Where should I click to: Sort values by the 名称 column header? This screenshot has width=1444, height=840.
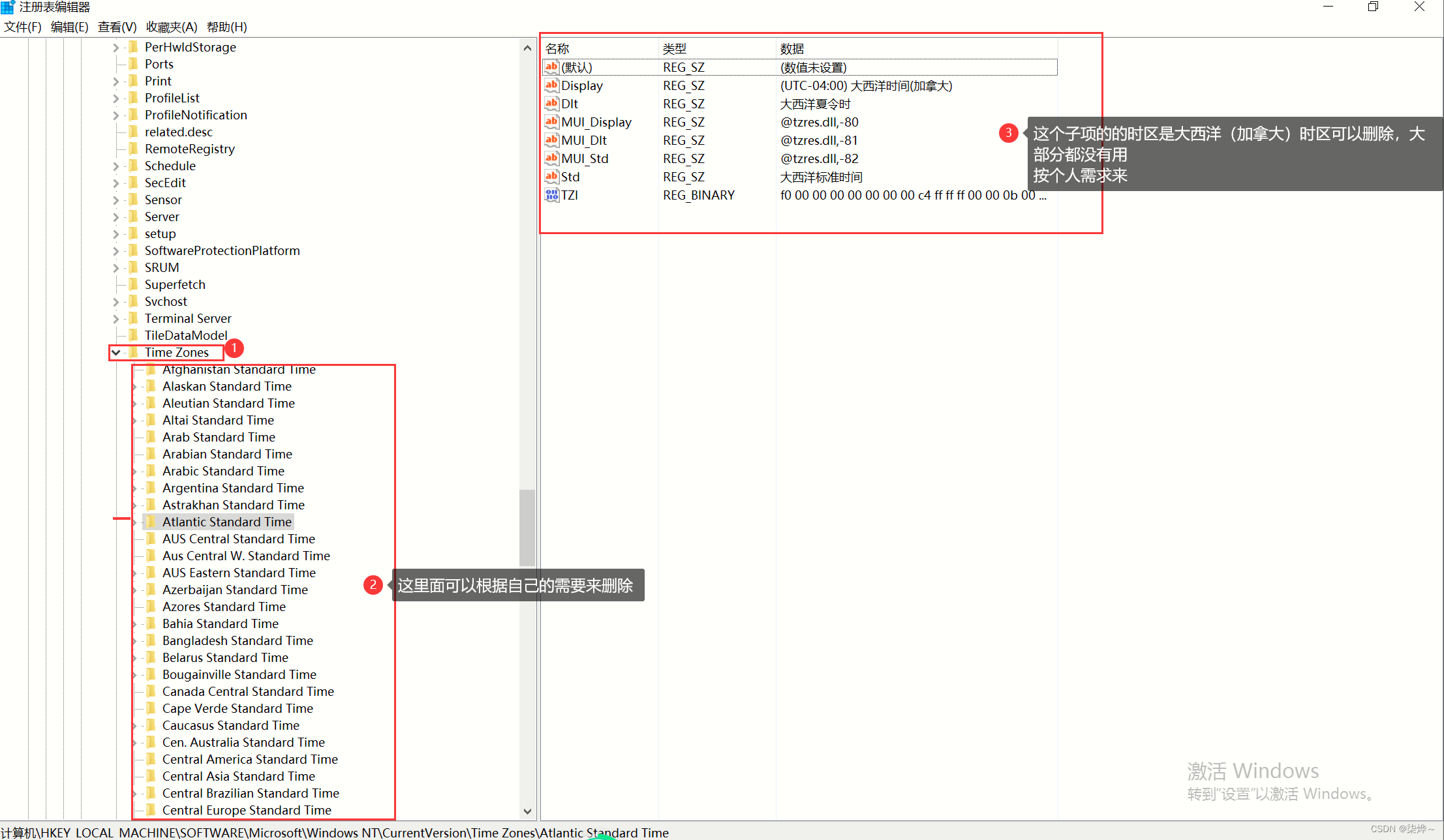[x=600, y=49]
